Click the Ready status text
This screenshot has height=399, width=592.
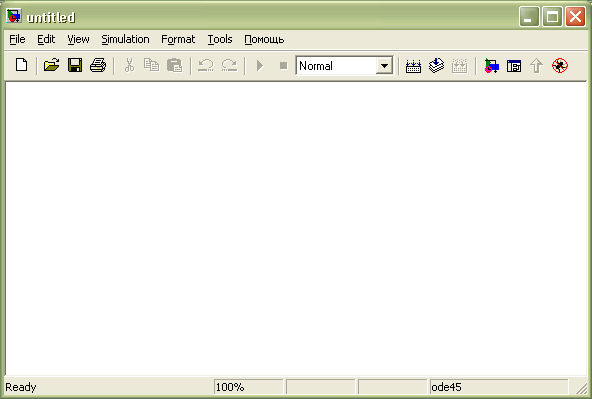pos(21,387)
